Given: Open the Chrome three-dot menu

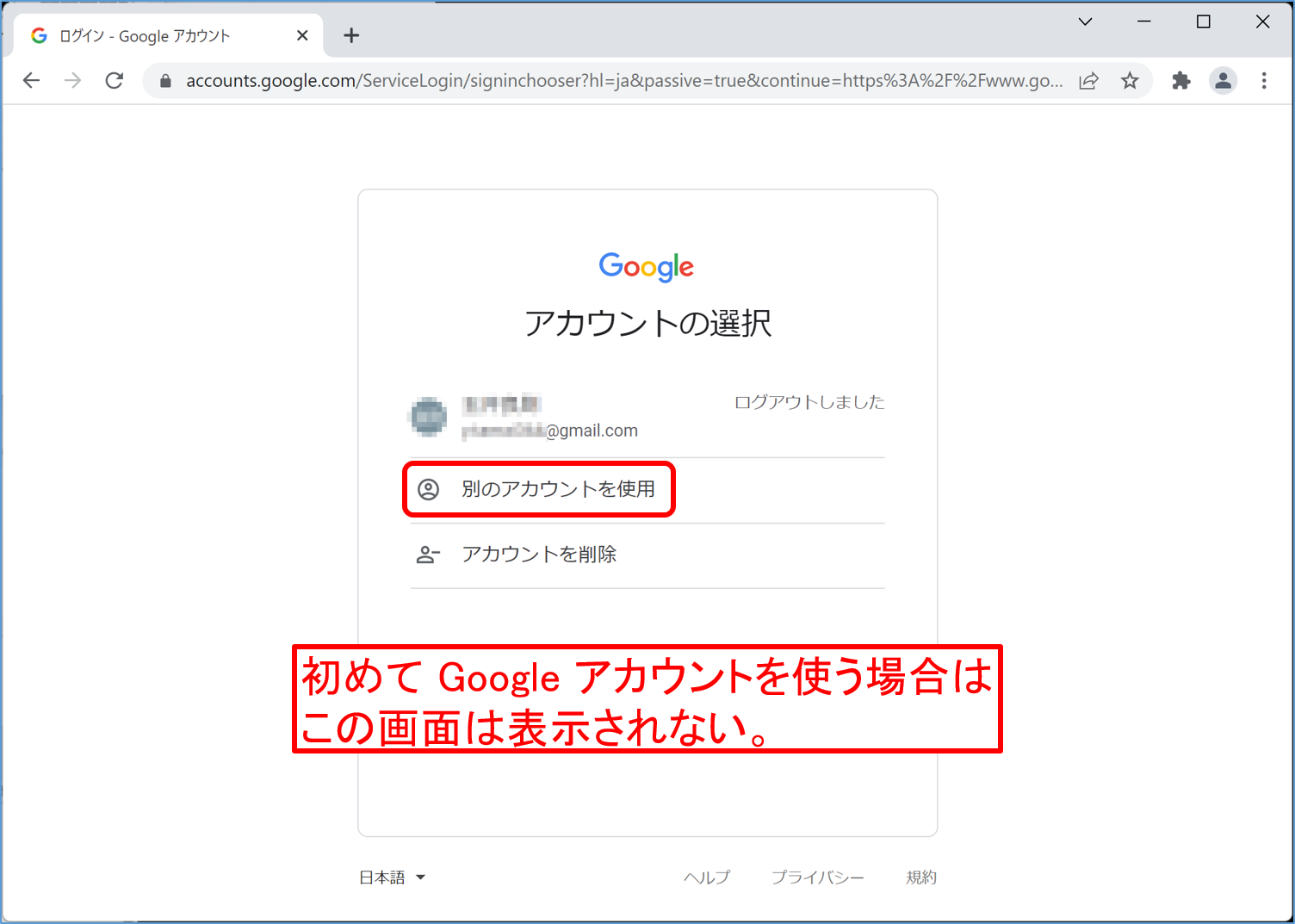Looking at the screenshot, I should pyautogui.click(x=1264, y=81).
